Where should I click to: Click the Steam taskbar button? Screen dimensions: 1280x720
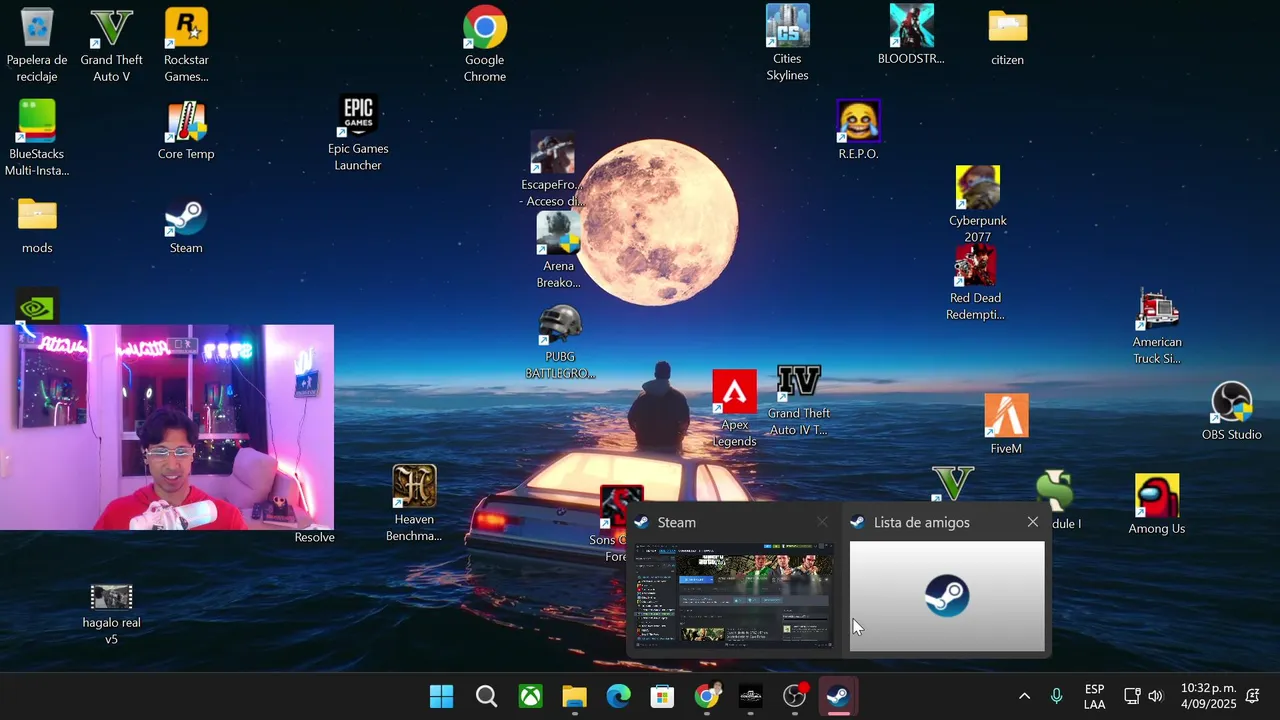[x=839, y=696]
